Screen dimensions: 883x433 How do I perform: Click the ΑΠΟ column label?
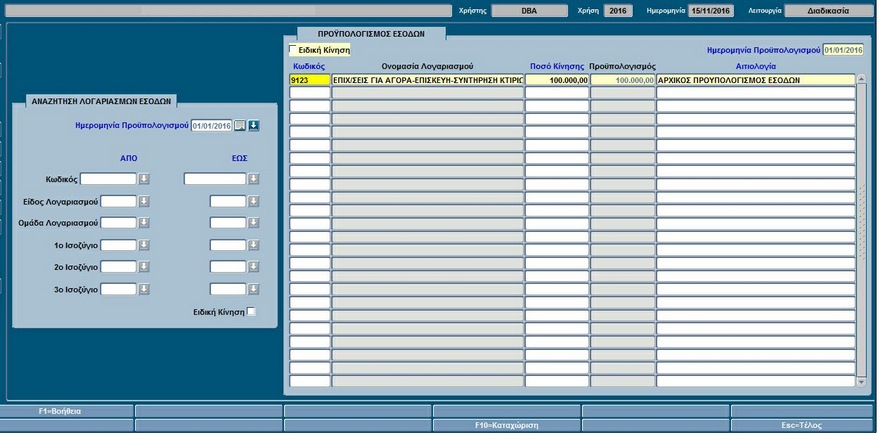[128, 158]
